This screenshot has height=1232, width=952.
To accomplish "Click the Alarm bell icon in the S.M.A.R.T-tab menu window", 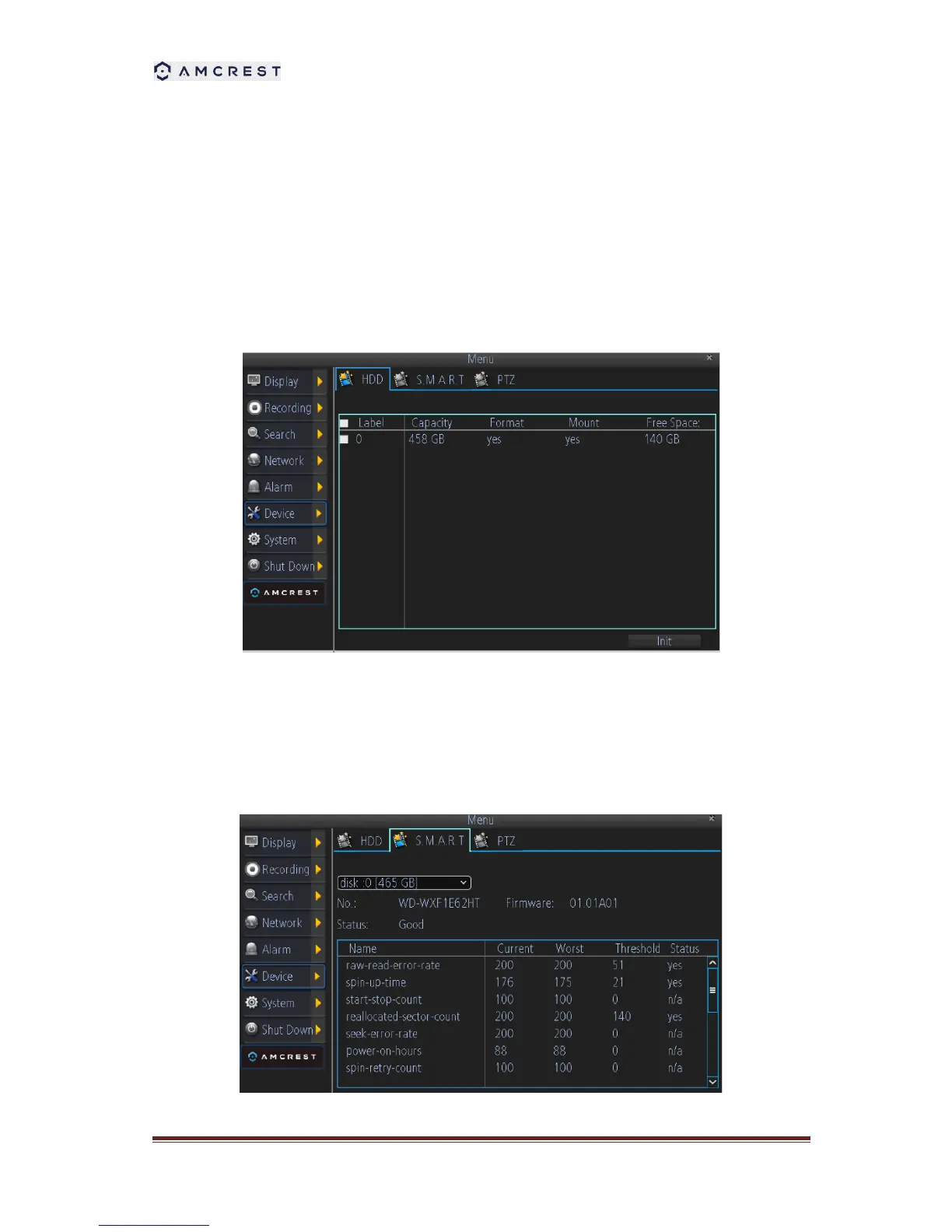I will 251,949.
